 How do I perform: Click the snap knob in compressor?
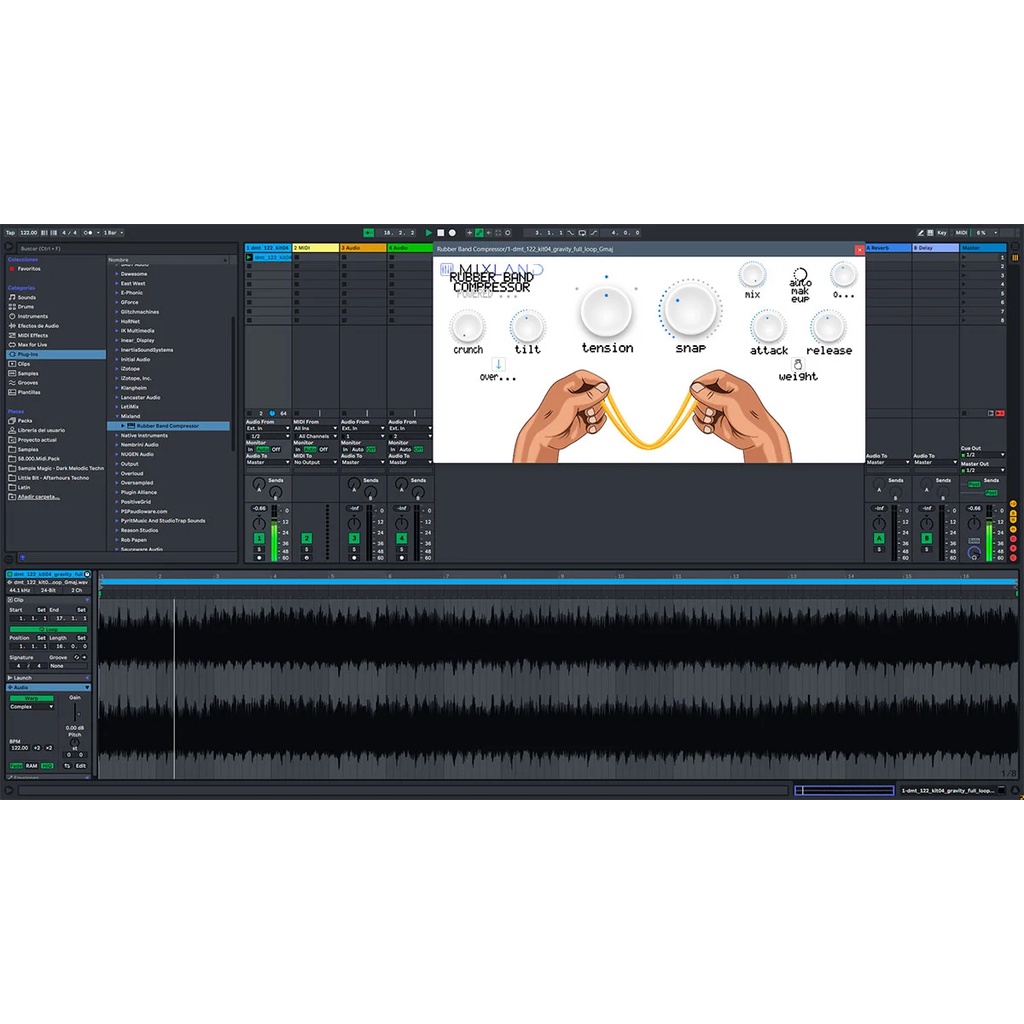pos(690,310)
